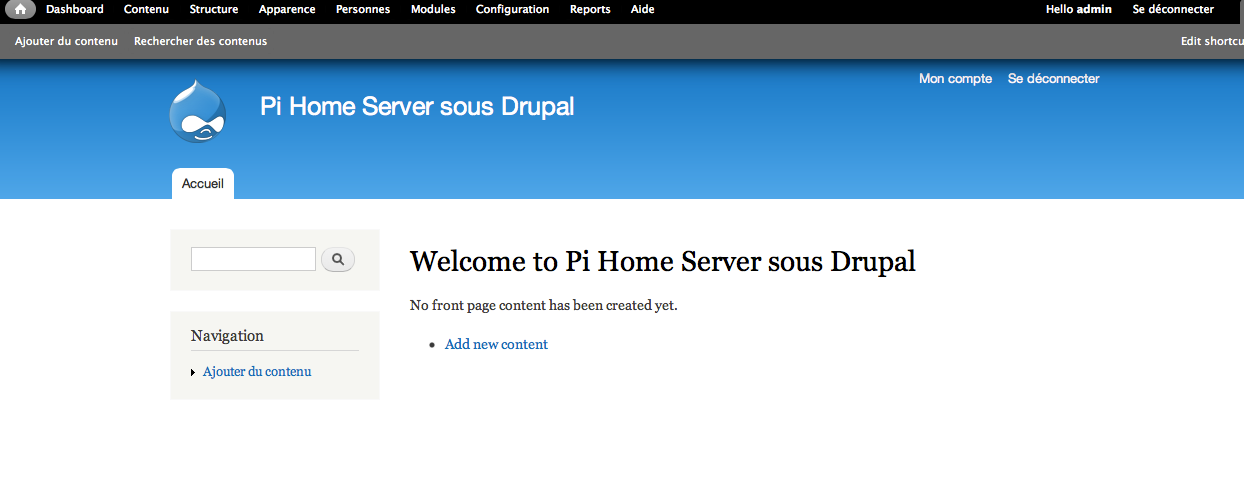Viewport: 1244px width, 495px height.
Task: Click Ajouter du contenu shortcut in grey bar
Action: (x=66, y=41)
